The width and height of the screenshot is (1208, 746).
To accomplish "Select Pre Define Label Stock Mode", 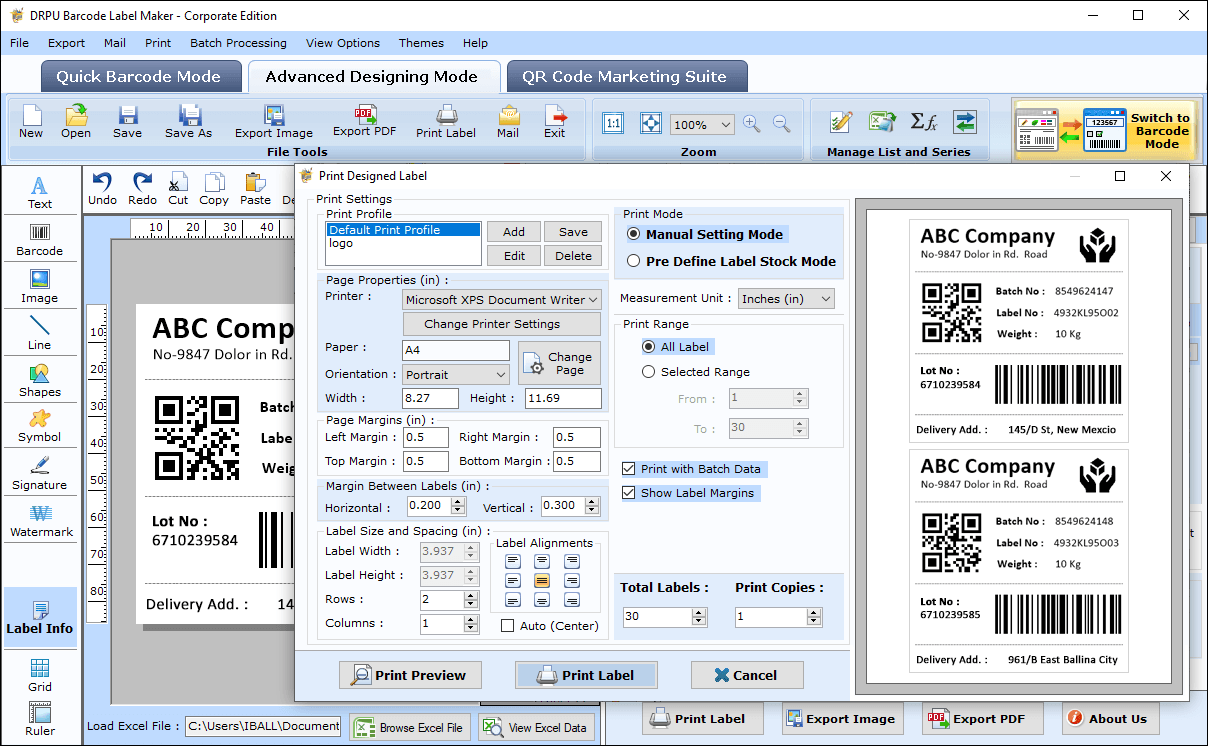I will click(634, 261).
